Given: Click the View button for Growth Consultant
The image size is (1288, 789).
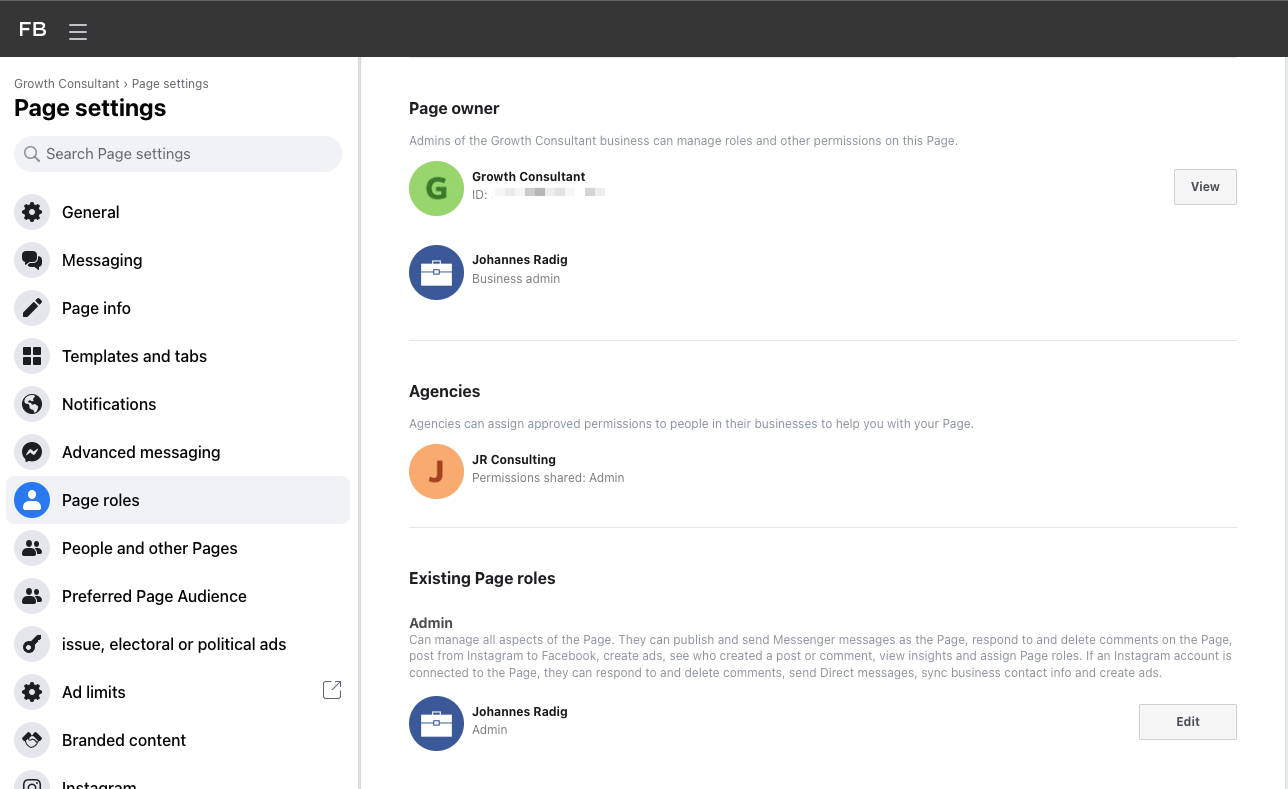Looking at the screenshot, I should click(x=1204, y=186).
